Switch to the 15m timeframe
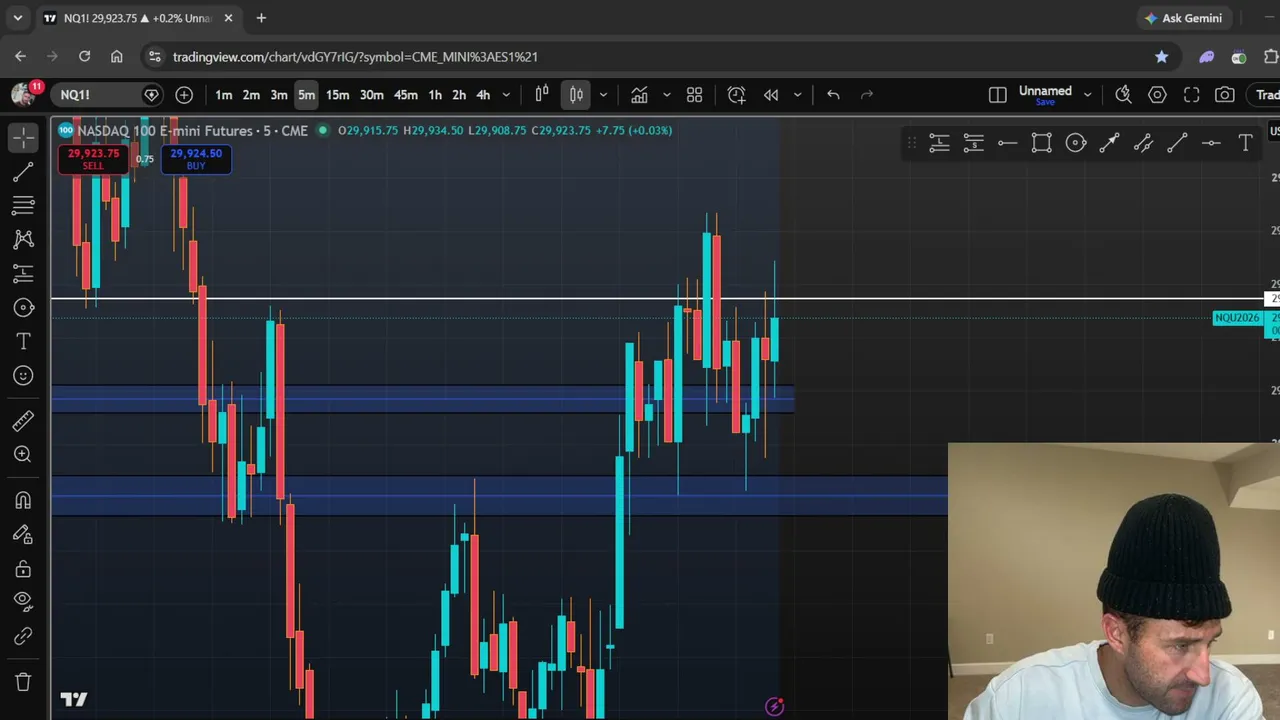The height and width of the screenshot is (720, 1280). 337,95
